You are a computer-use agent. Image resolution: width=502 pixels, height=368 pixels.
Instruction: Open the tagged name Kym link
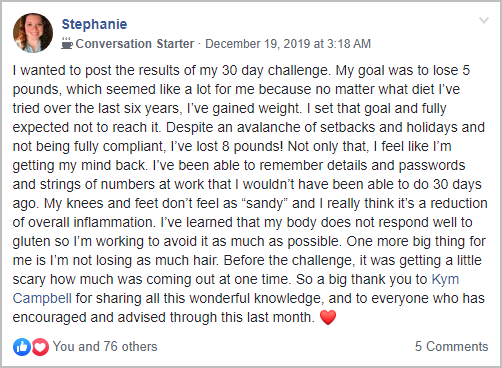click(x=445, y=279)
